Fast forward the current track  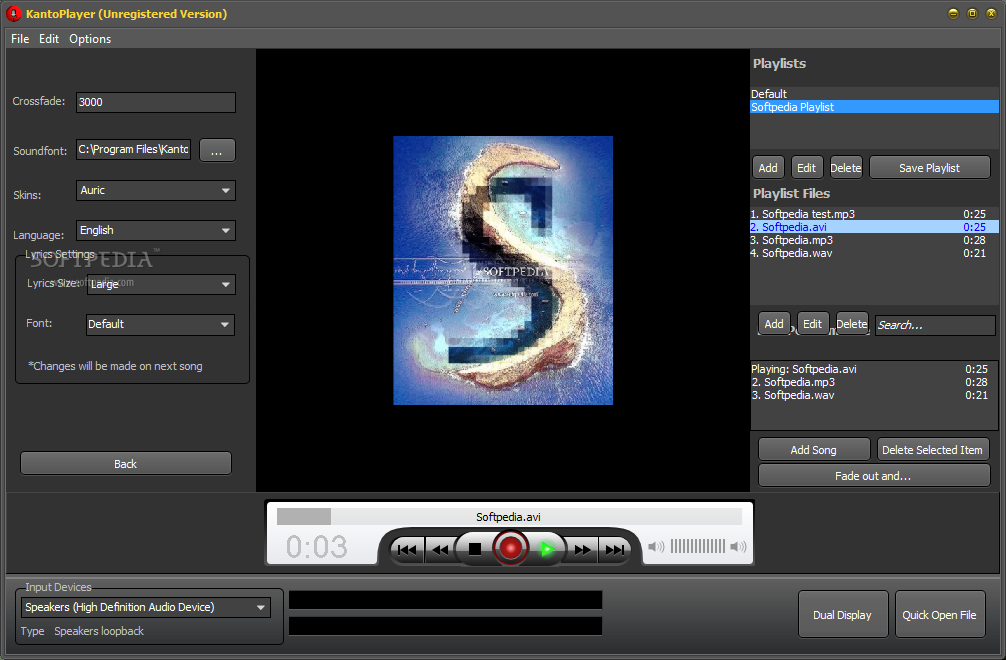(582, 550)
